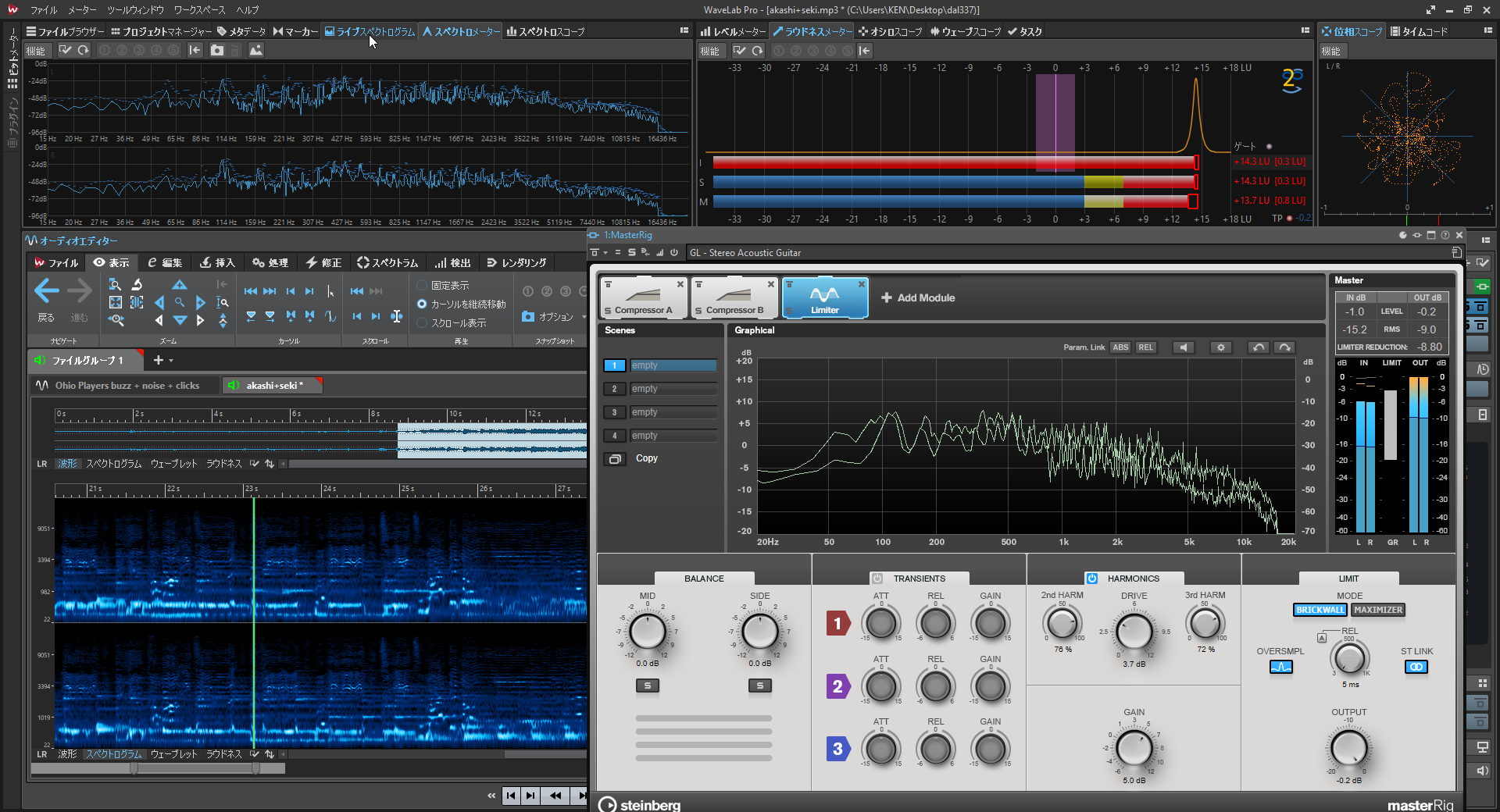
Task: Click the camera icon in spectrometer toolbar
Action: tap(217, 50)
